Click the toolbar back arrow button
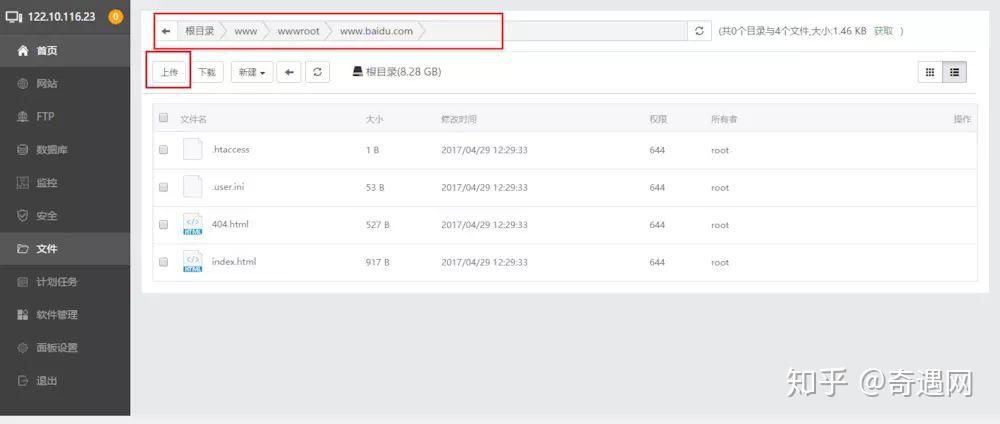The image size is (1000, 424). coord(289,72)
